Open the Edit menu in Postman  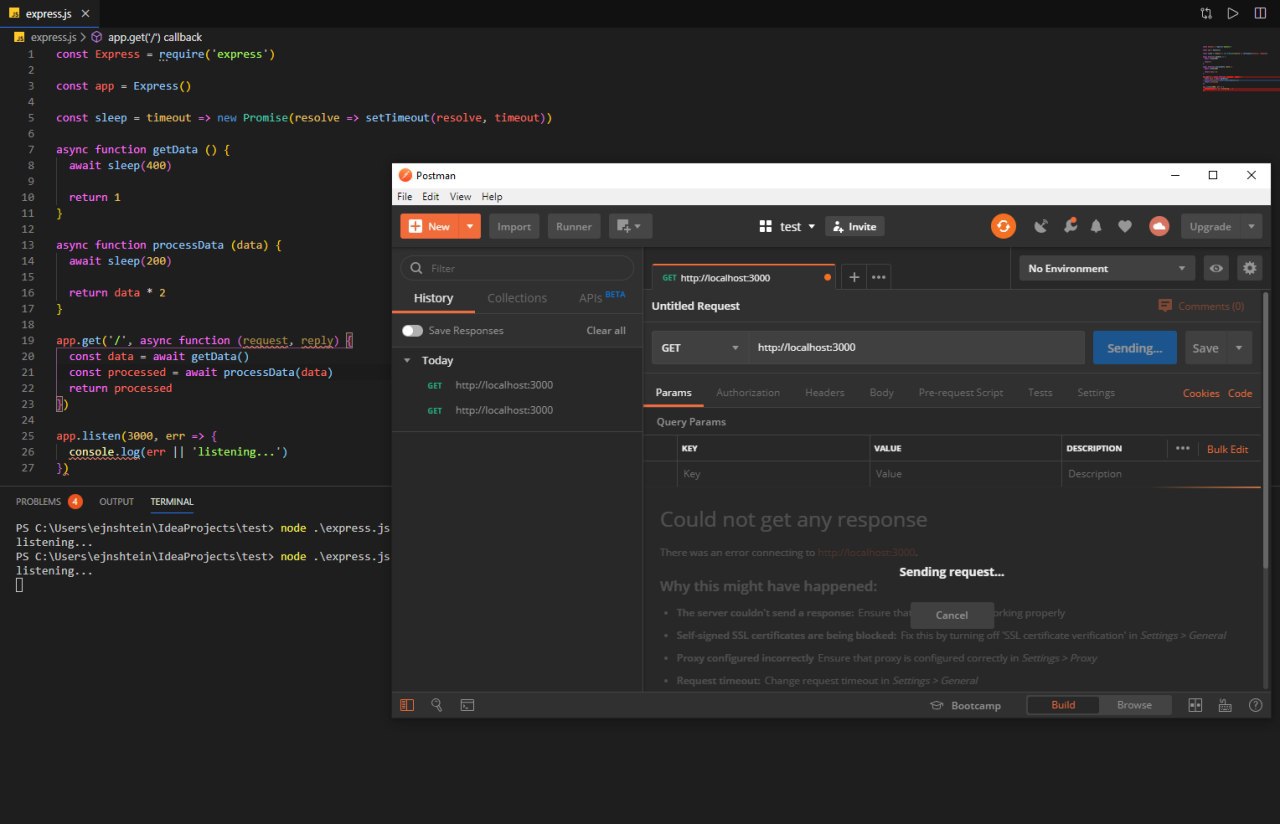431,196
